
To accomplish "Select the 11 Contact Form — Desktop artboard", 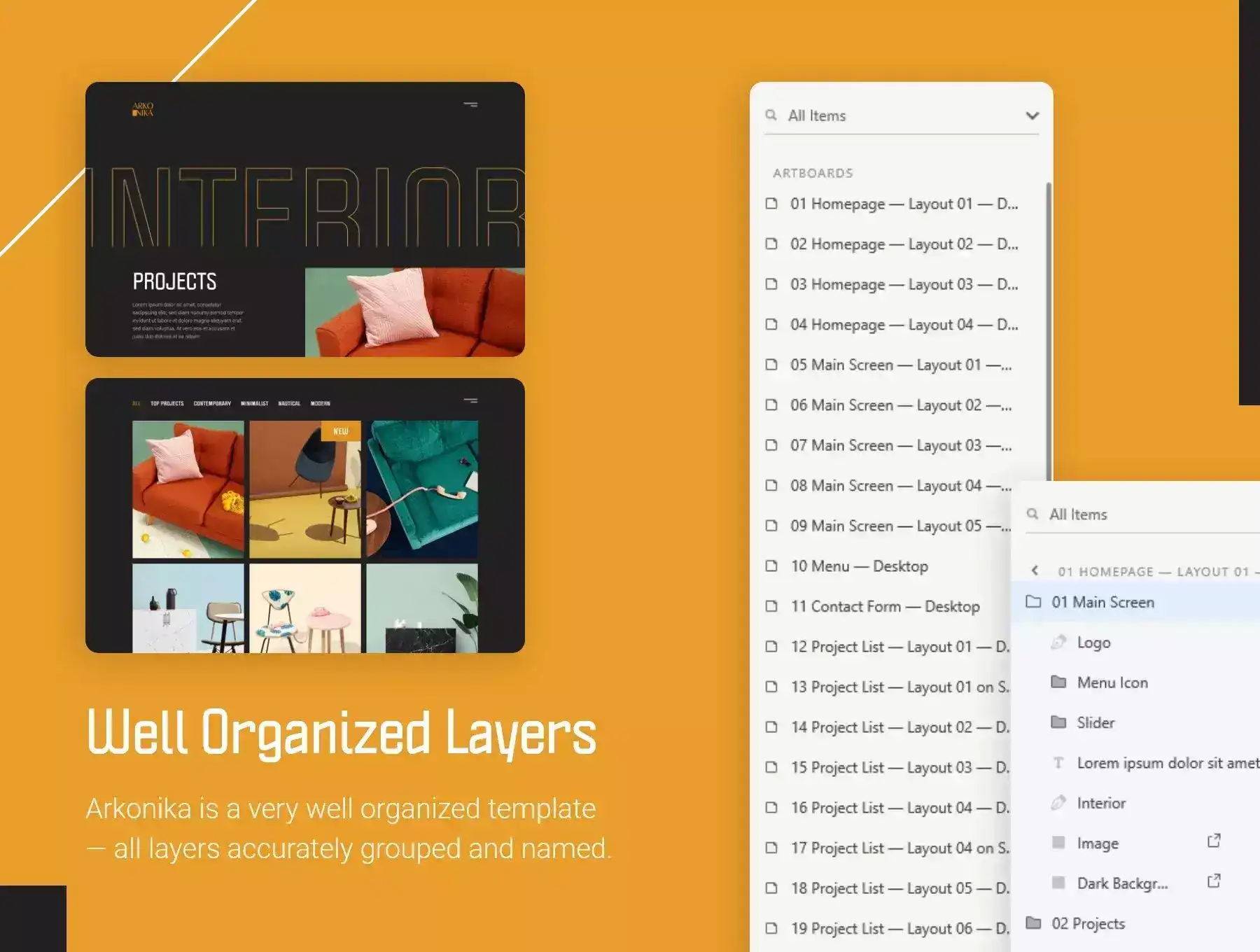I will coord(885,606).
